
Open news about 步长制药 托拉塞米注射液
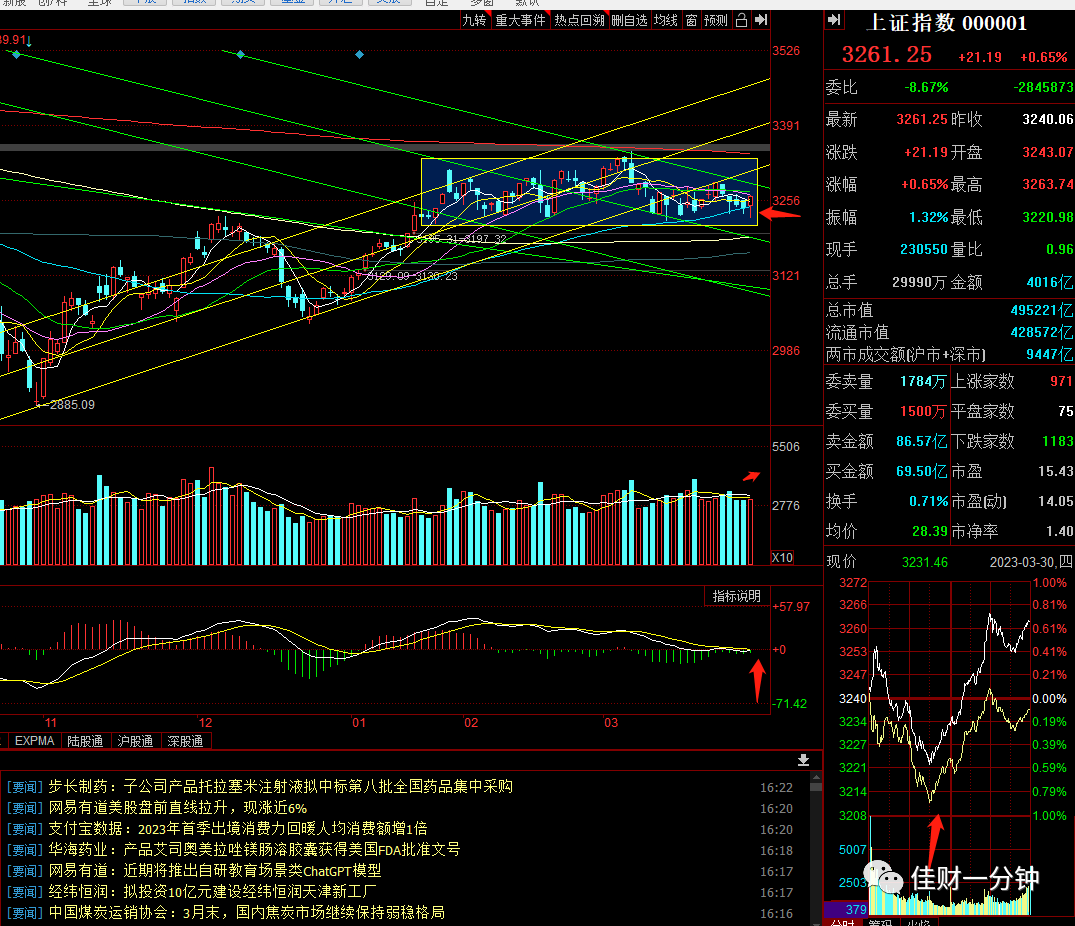click(280, 786)
